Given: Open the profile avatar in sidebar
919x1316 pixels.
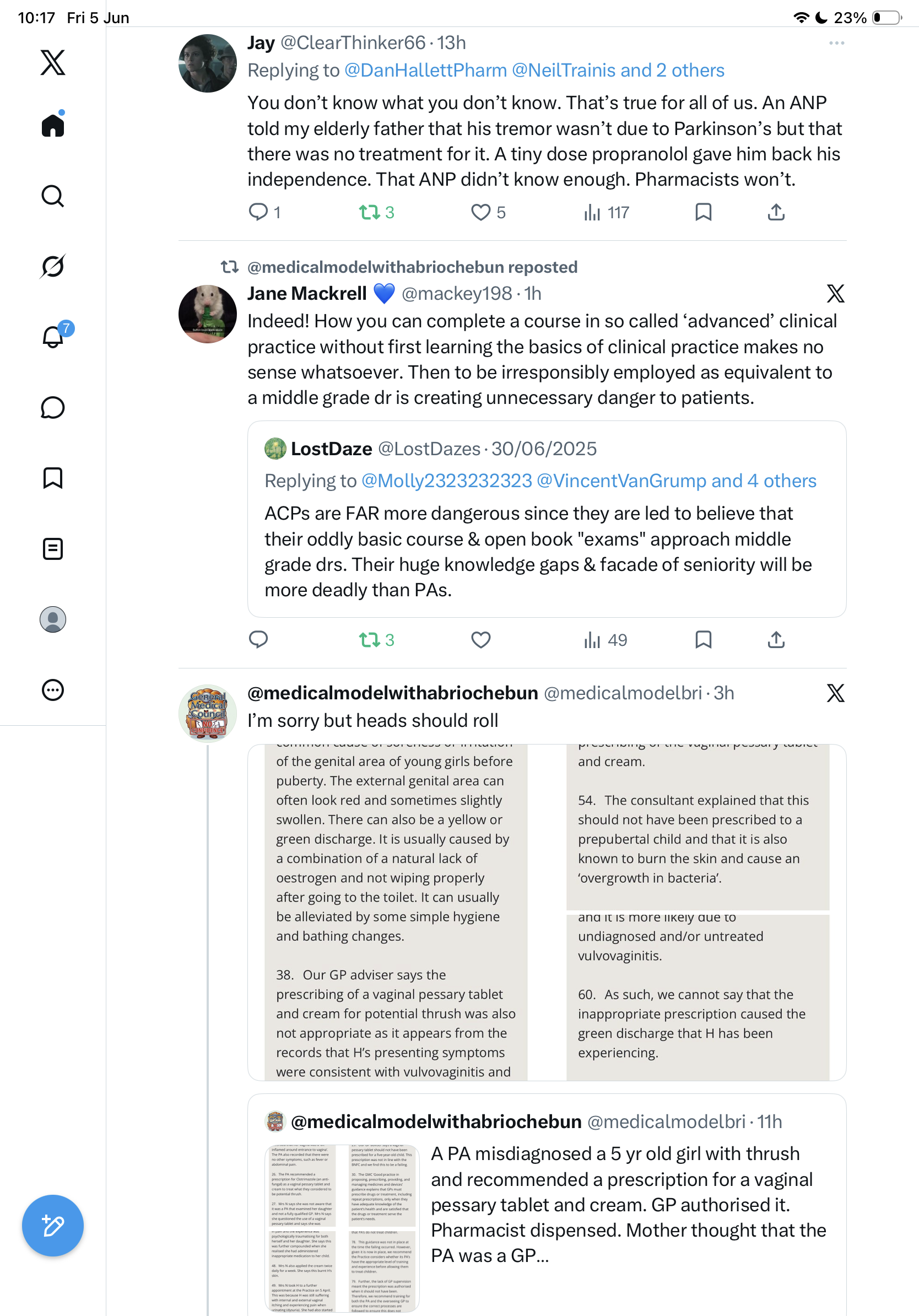Looking at the screenshot, I should pyautogui.click(x=53, y=619).
